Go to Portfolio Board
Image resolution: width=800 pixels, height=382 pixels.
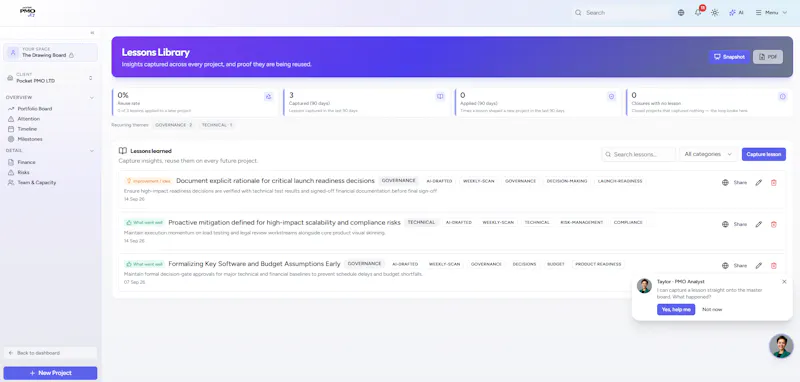[35, 109]
